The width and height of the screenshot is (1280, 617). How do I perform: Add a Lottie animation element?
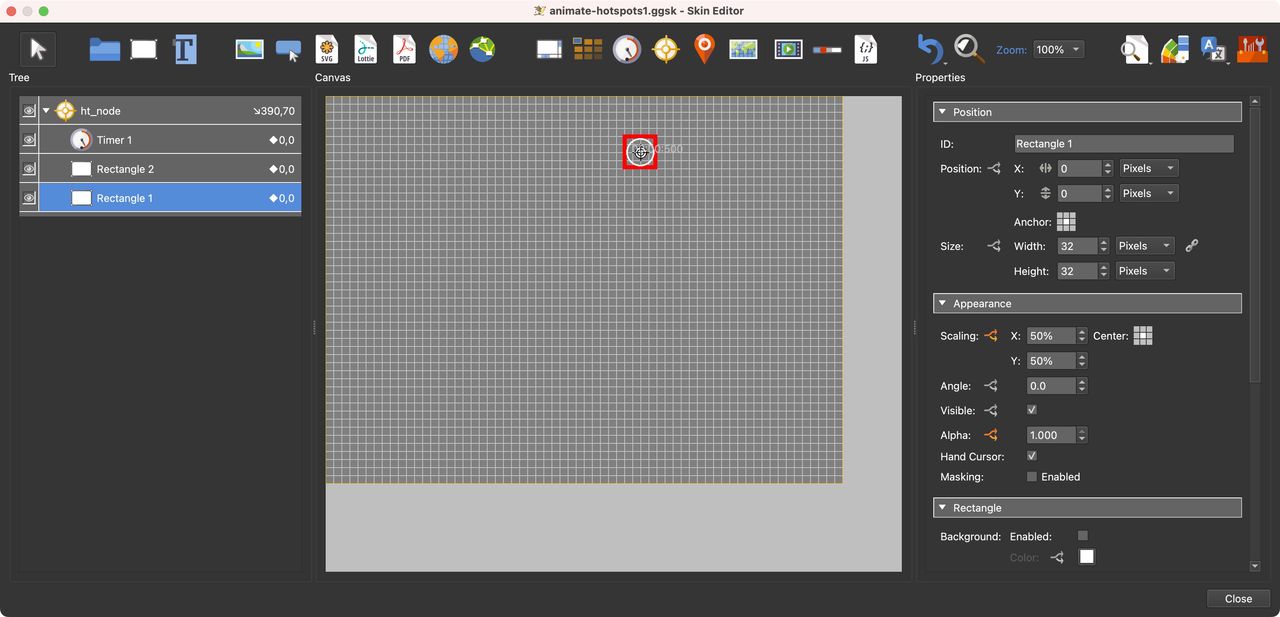pyautogui.click(x=365, y=48)
